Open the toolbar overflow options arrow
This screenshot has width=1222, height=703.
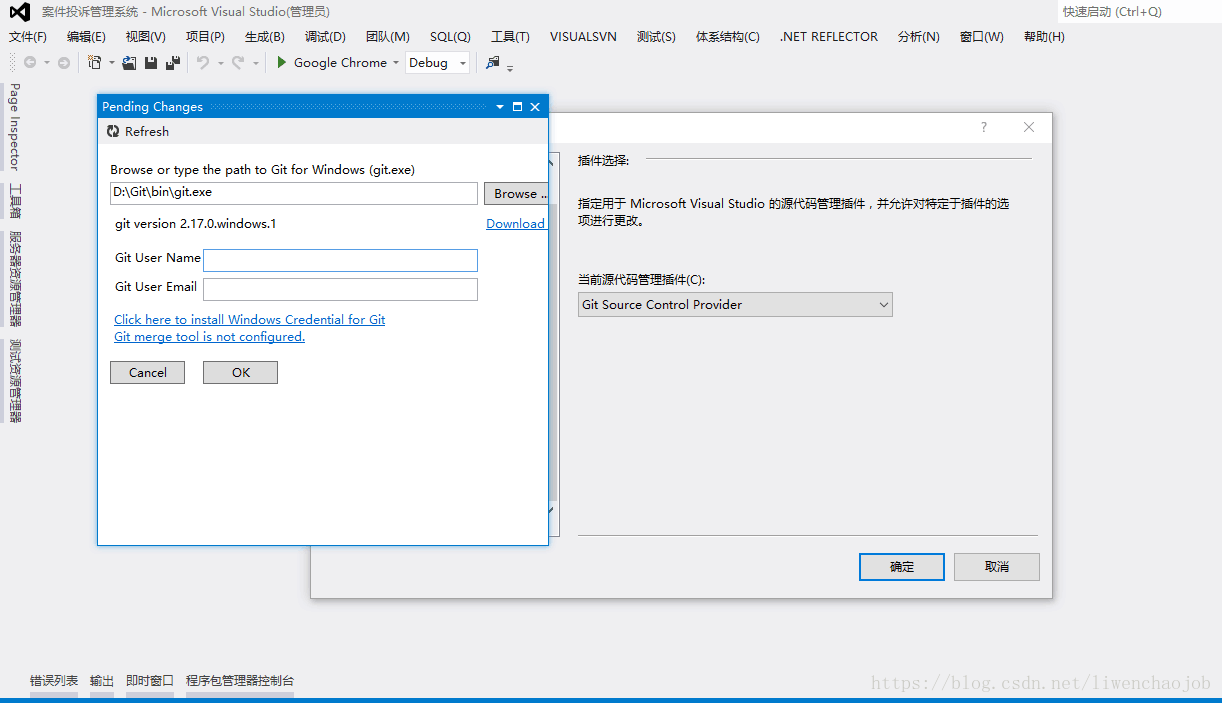[x=510, y=67]
